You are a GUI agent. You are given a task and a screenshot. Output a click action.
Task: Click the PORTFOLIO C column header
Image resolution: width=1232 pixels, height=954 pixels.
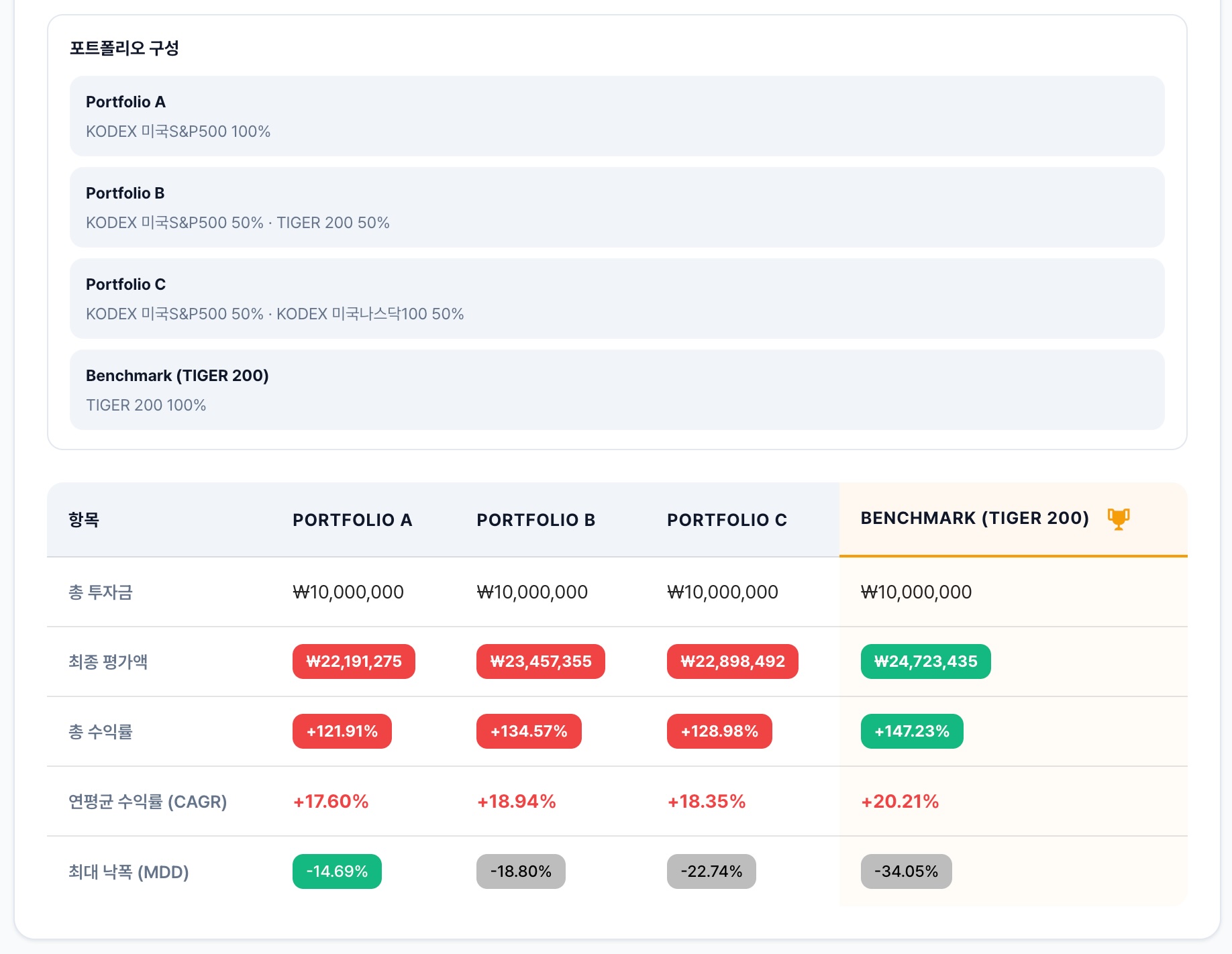[x=727, y=520]
